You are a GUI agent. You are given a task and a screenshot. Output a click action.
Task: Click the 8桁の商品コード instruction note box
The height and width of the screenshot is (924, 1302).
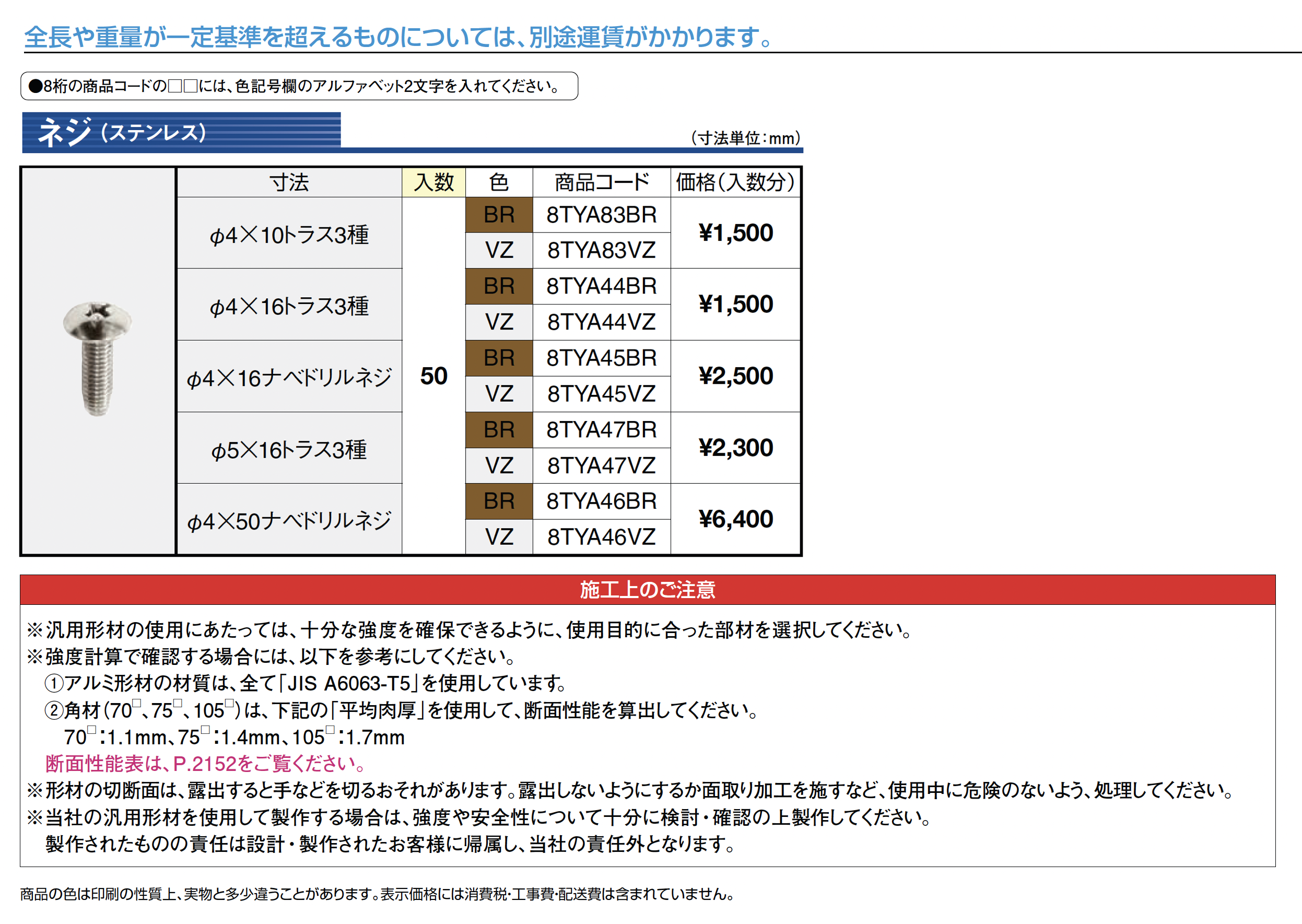pos(299,86)
